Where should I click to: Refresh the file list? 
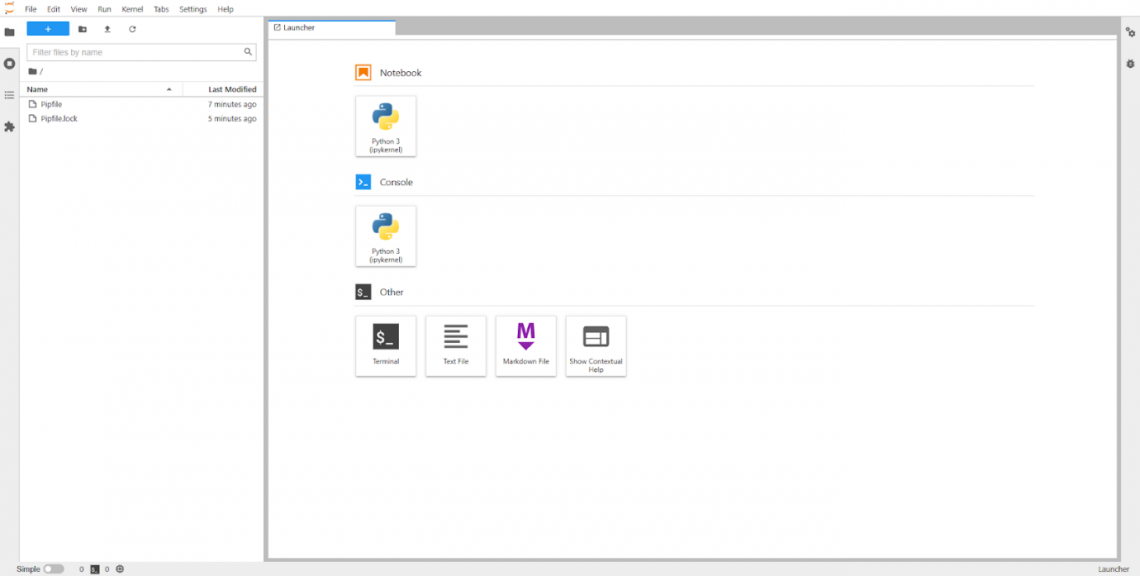click(x=132, y=29)
